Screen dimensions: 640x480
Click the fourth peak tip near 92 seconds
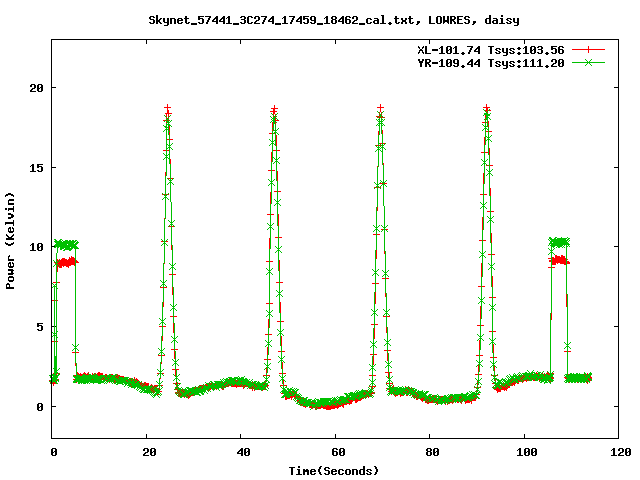487,108
